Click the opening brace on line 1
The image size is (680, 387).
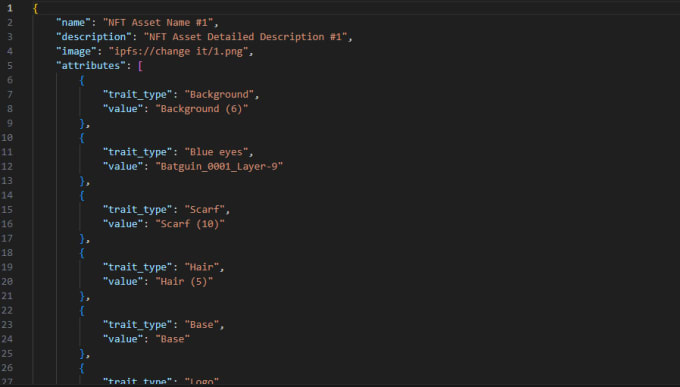click(36, 8)
